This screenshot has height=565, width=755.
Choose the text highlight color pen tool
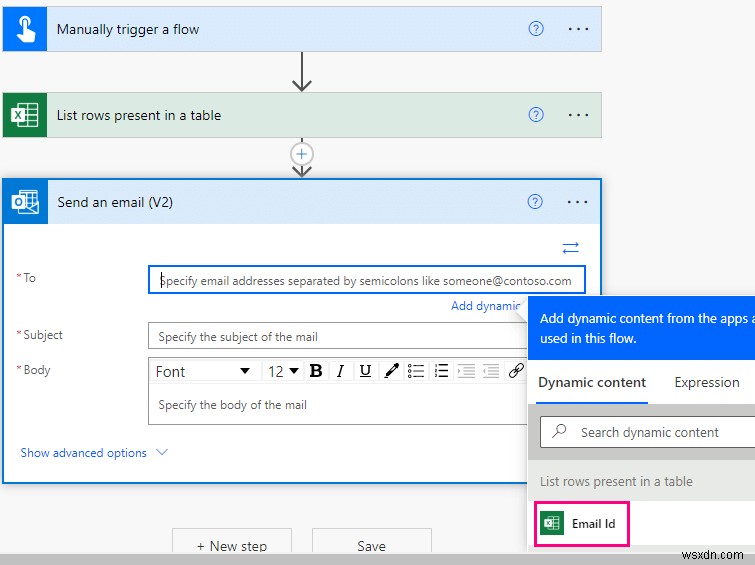click(x=391, y=371)
